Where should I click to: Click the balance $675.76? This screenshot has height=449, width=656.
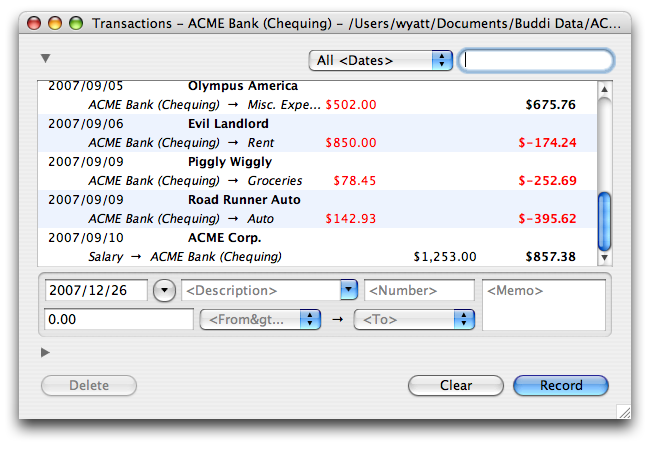coord(551,105)
